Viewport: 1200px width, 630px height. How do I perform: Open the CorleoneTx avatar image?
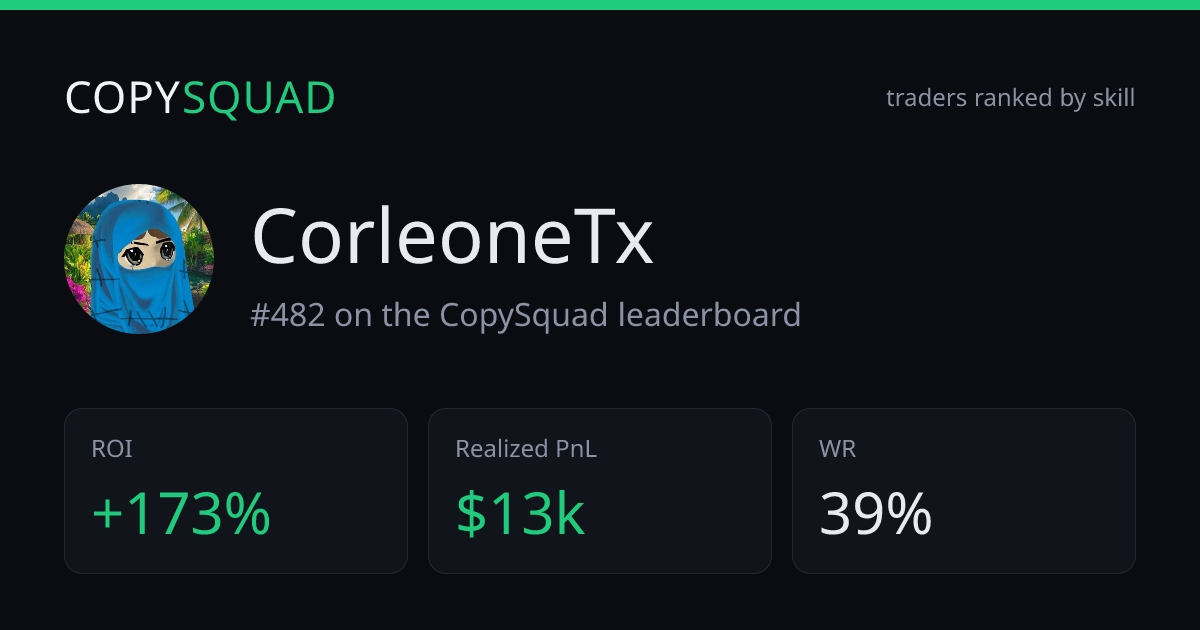click(x=139, y=259)
